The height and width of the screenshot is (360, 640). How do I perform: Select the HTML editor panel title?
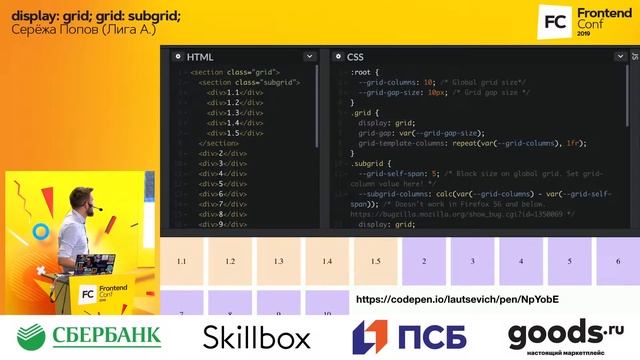(x=200, y=57)
